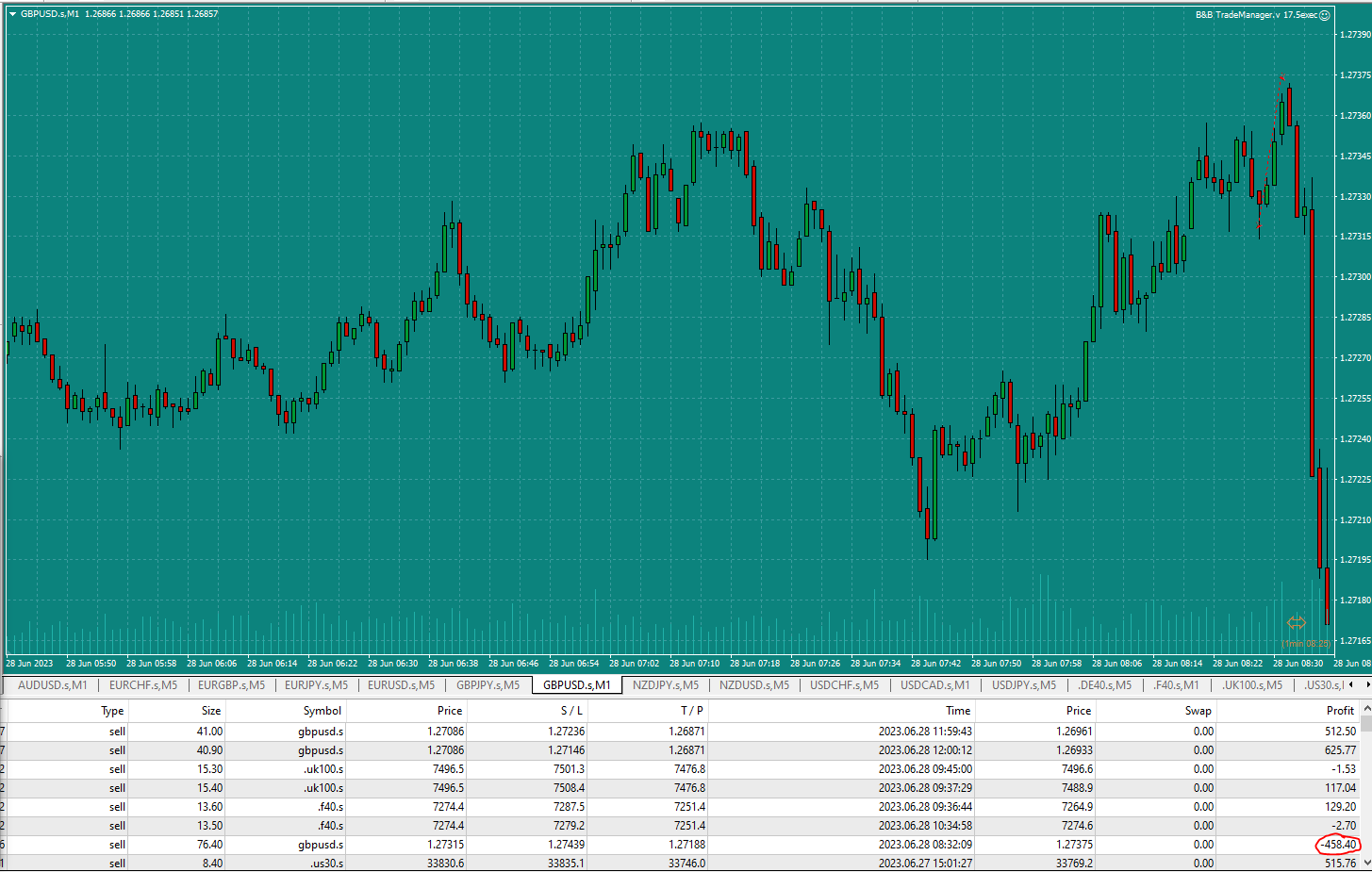Select the USDCHF.s,M5 chart tab

coord(845,685)
